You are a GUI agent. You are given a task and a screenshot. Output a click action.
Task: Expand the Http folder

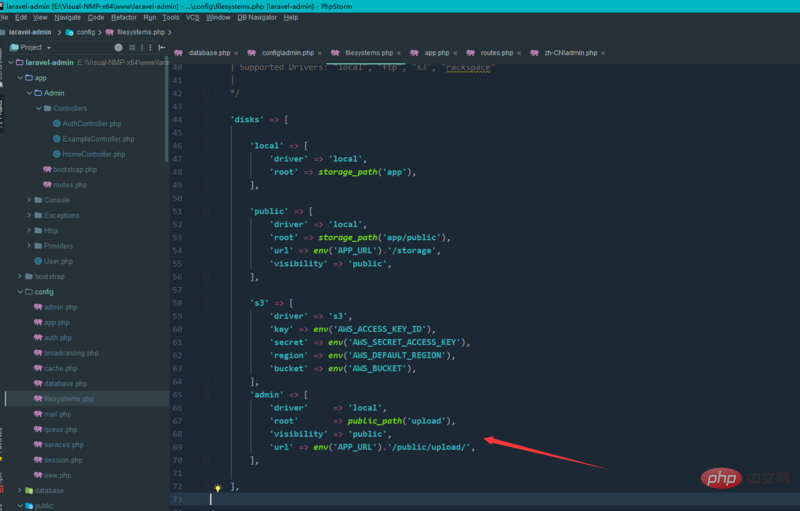pyautogui.click(x=29, y=231)
